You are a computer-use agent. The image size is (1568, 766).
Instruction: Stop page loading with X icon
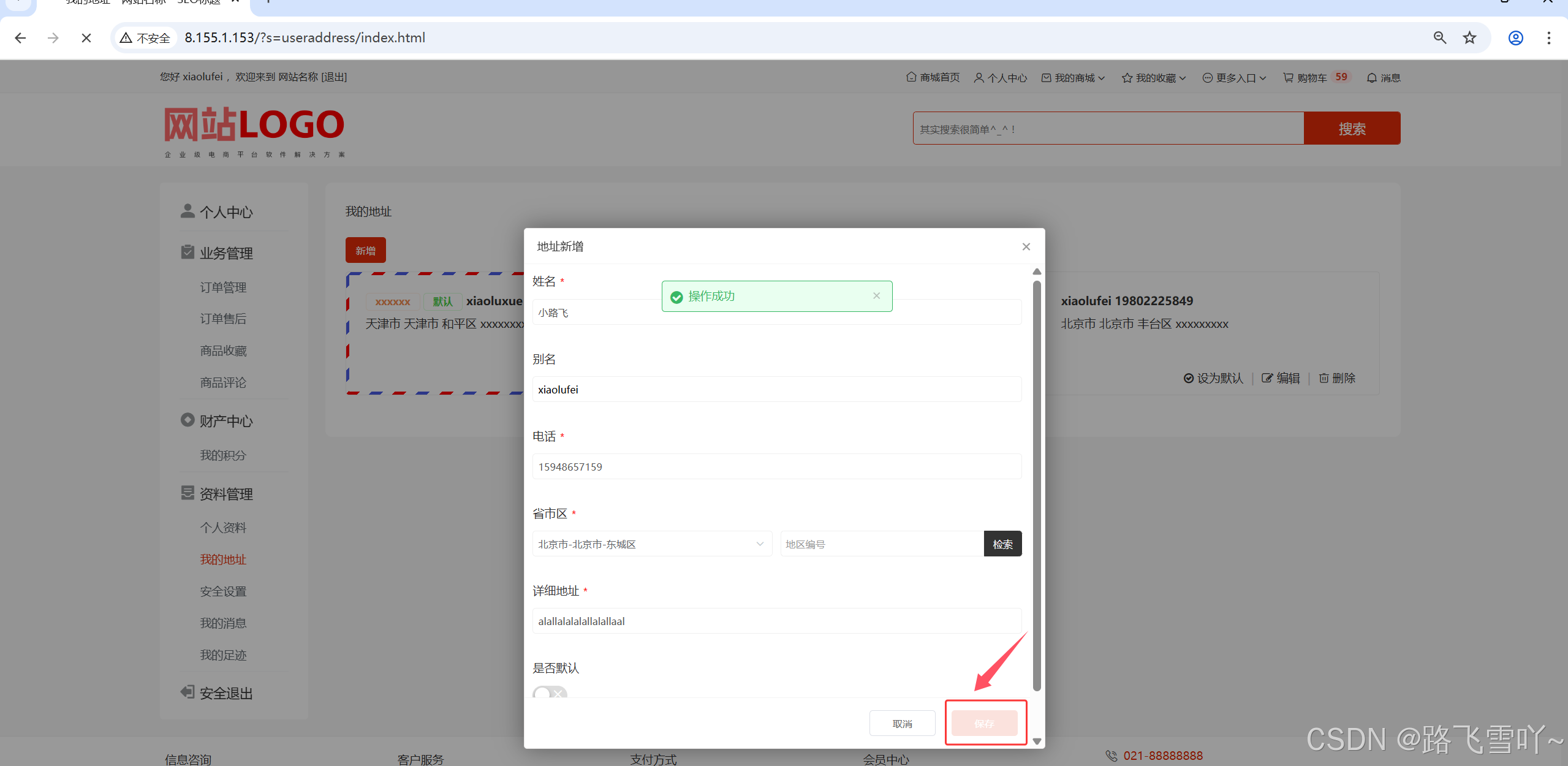(x=86, y=38)
